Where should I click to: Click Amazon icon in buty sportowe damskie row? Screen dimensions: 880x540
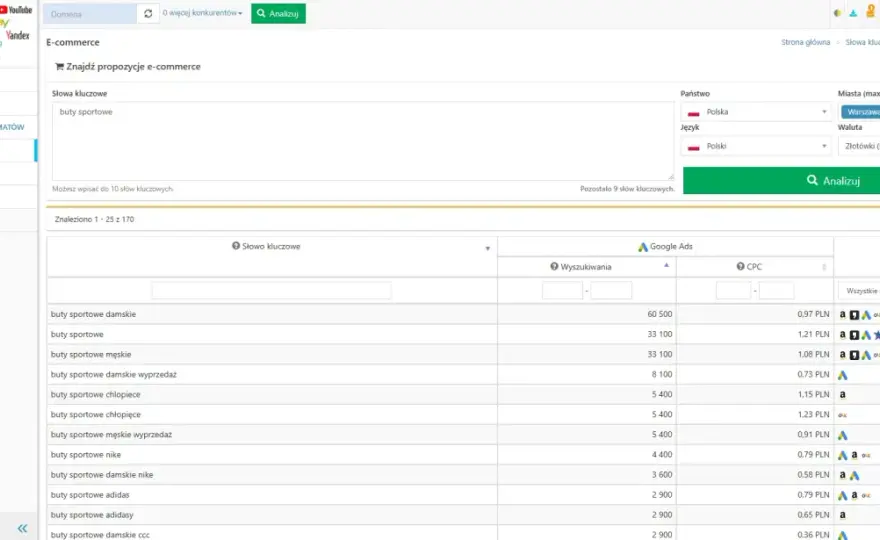(842, 314)
